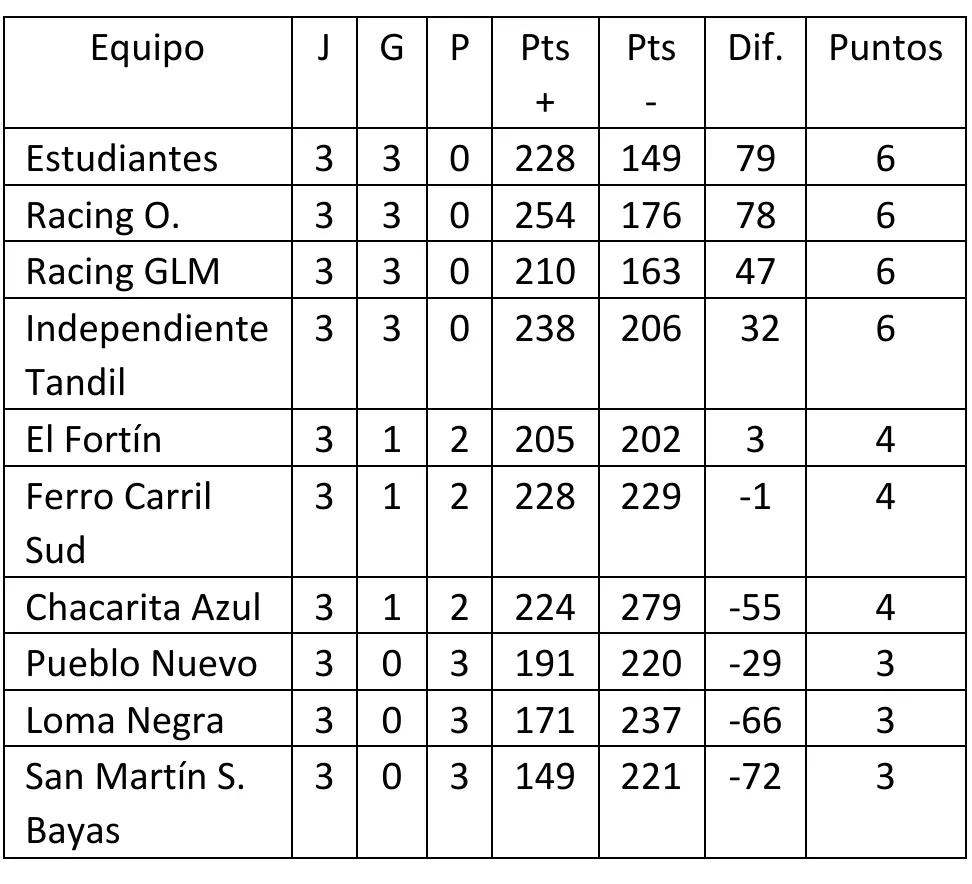Select the Dif. column header
The width and height of the screenshot is (972, 884).
[x=755, y=47]
